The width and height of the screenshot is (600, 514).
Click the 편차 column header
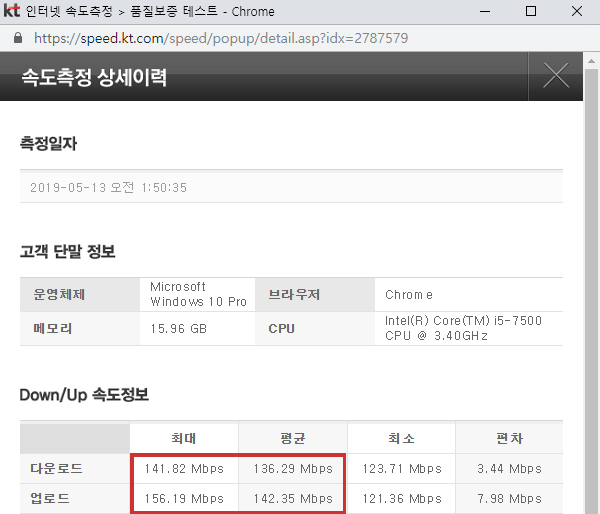(x=509, y=438)
